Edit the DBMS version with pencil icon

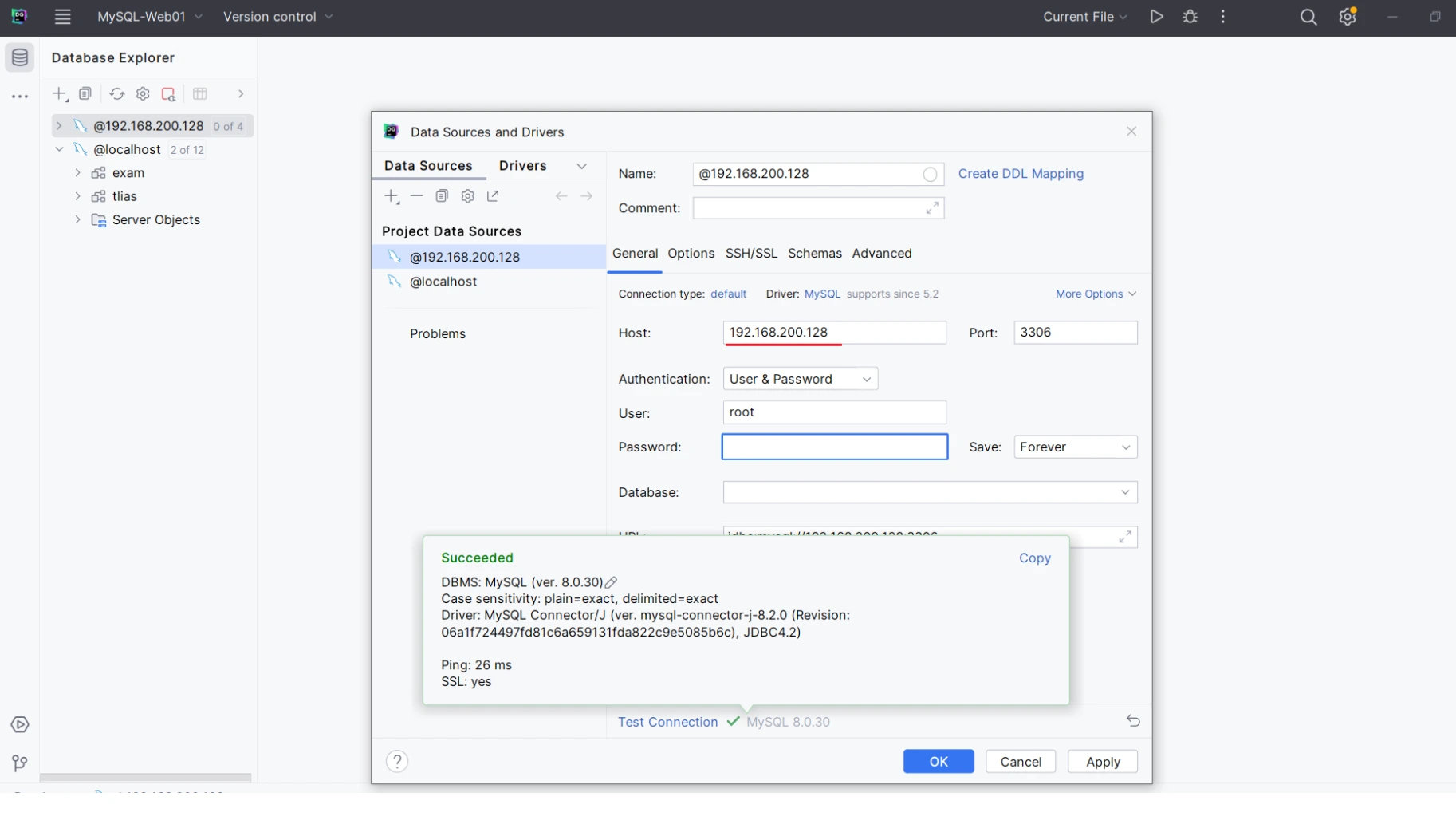612,582
